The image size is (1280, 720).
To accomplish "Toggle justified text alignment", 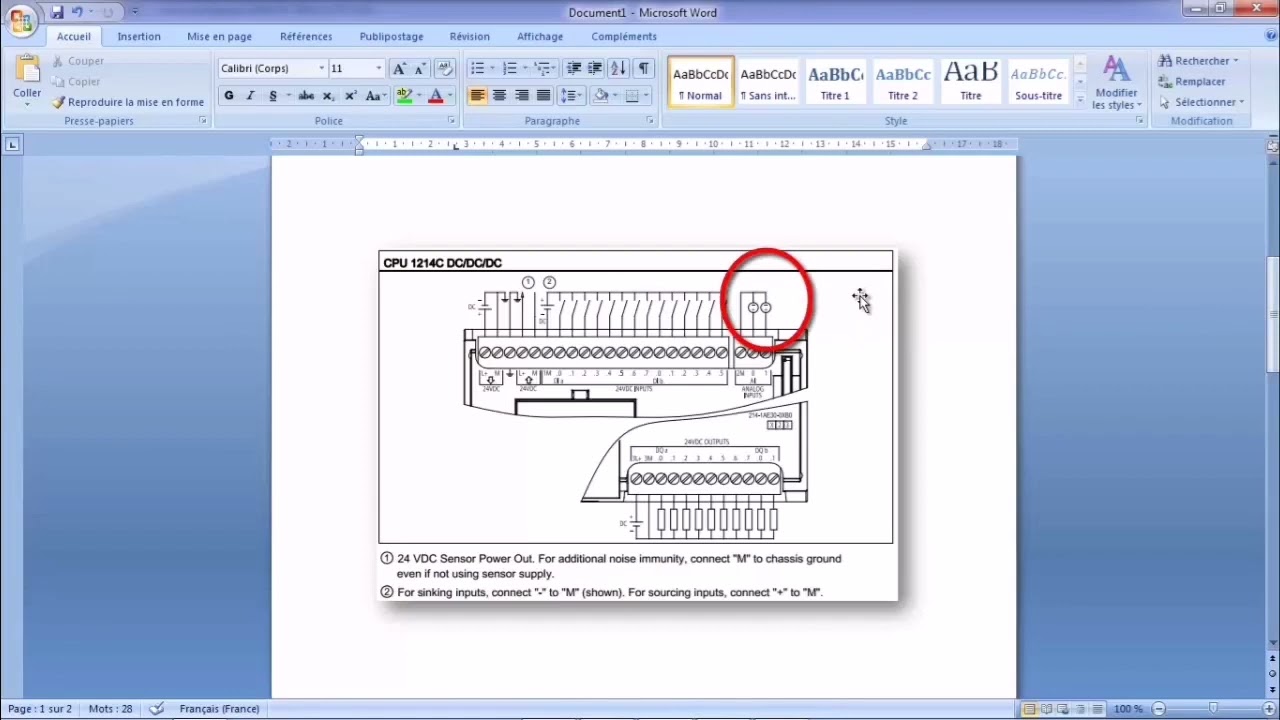I will 543,95.
